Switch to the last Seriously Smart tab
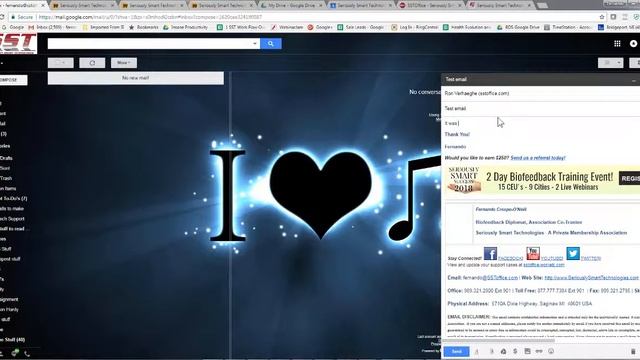The width and height of the screenshot is (640, 360). pyautogui.click(x=500, y=5)
